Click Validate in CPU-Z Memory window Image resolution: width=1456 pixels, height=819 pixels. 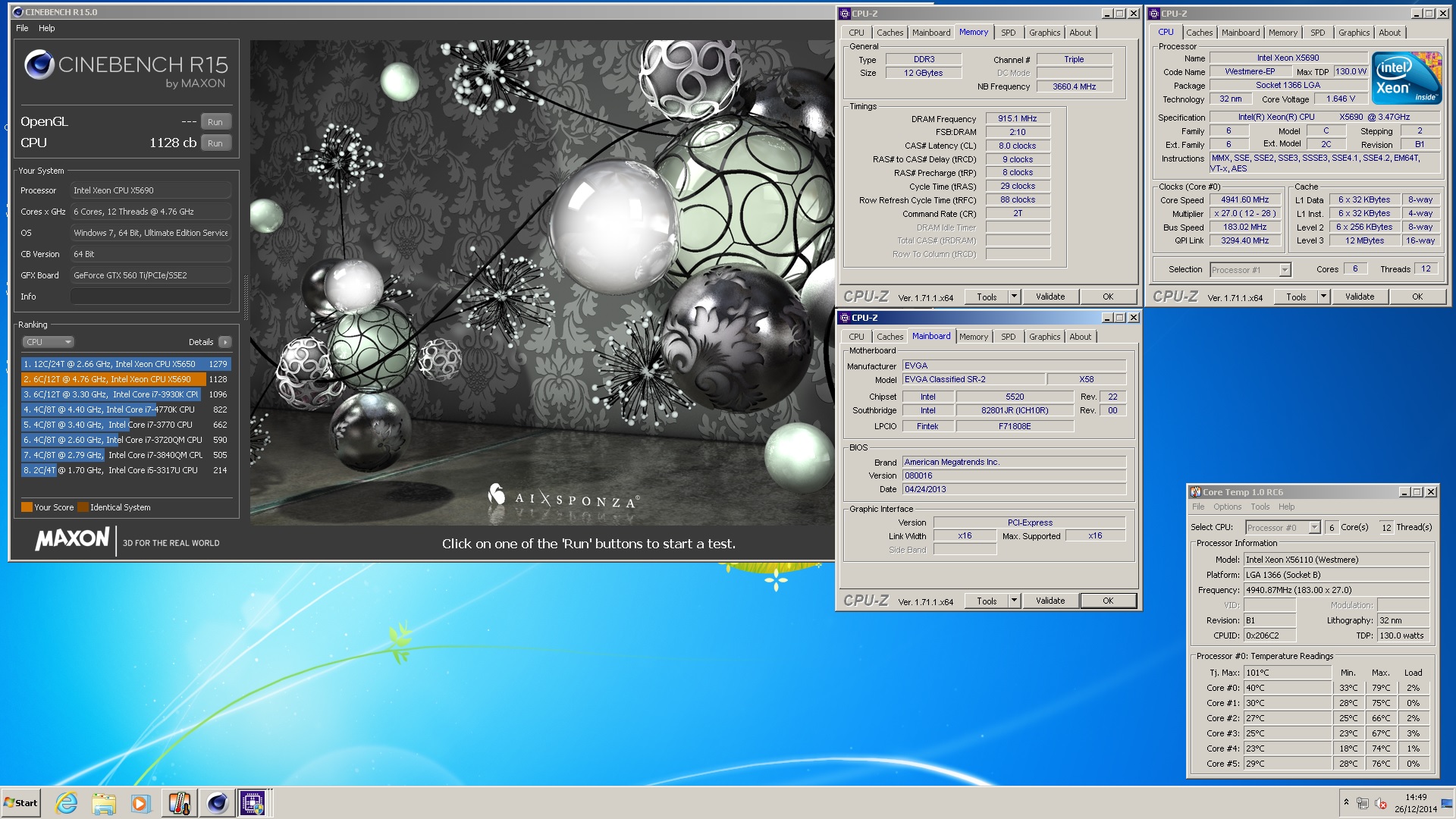1050,297
